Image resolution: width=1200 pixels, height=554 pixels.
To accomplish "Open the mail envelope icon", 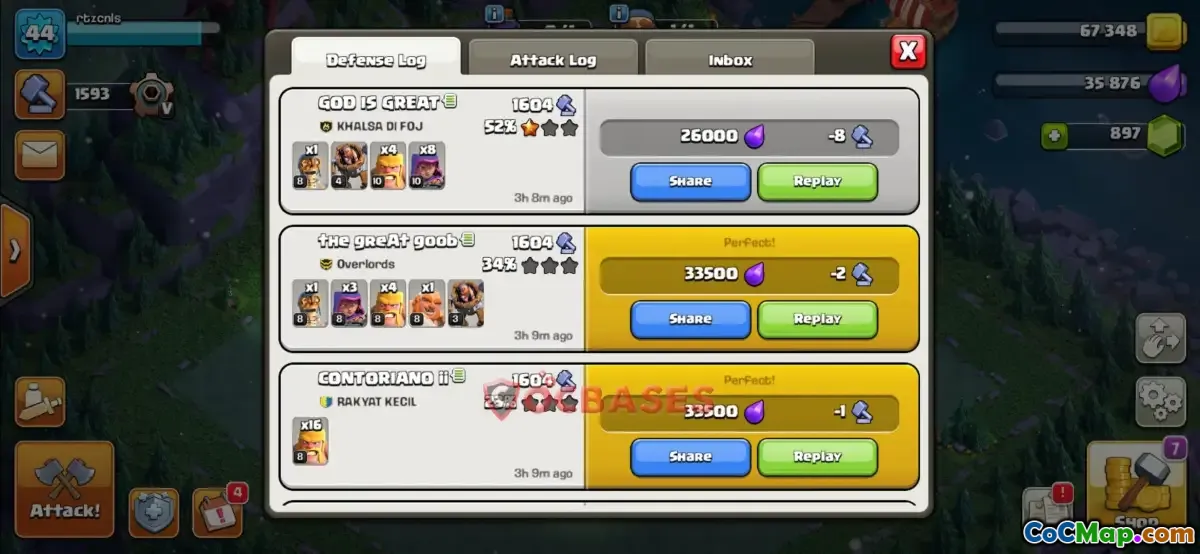I will (40, 155).
